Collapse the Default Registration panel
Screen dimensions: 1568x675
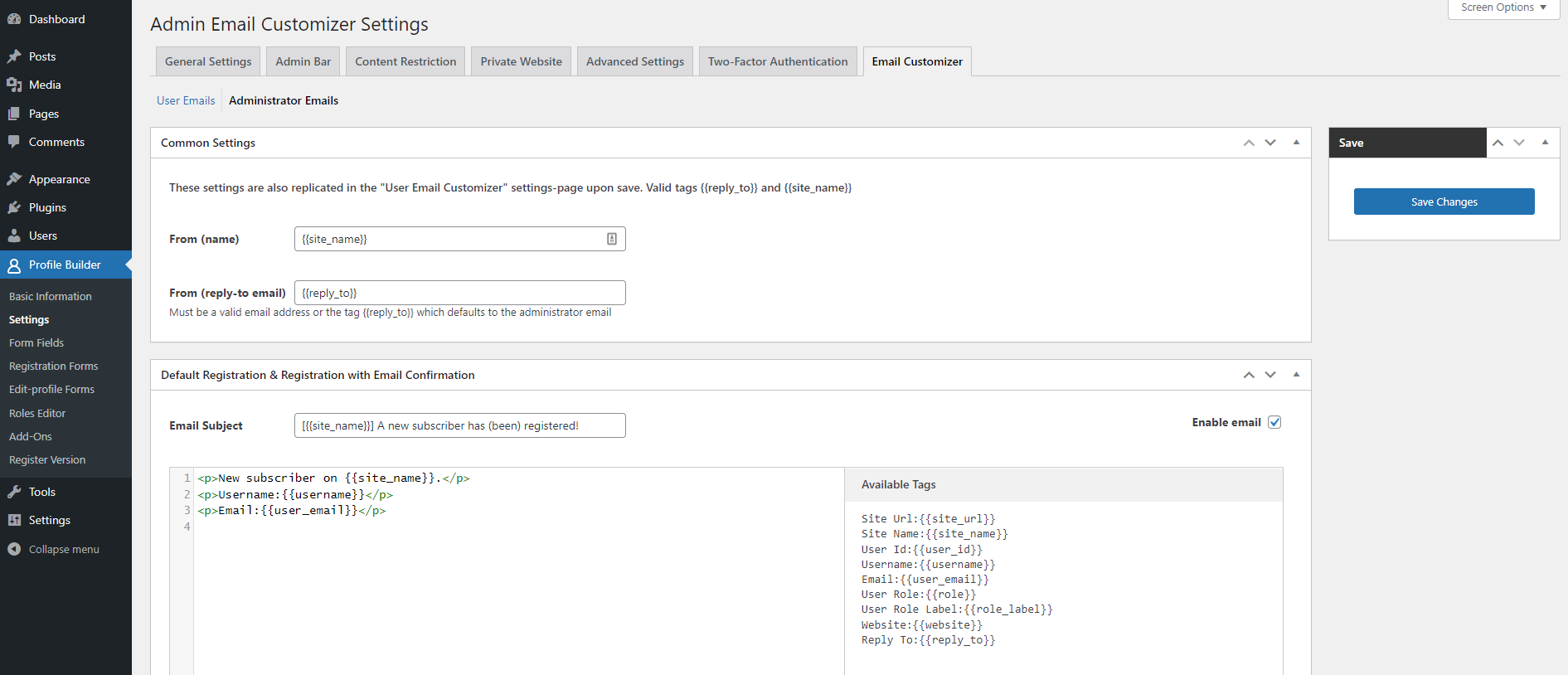(1296, 375)
